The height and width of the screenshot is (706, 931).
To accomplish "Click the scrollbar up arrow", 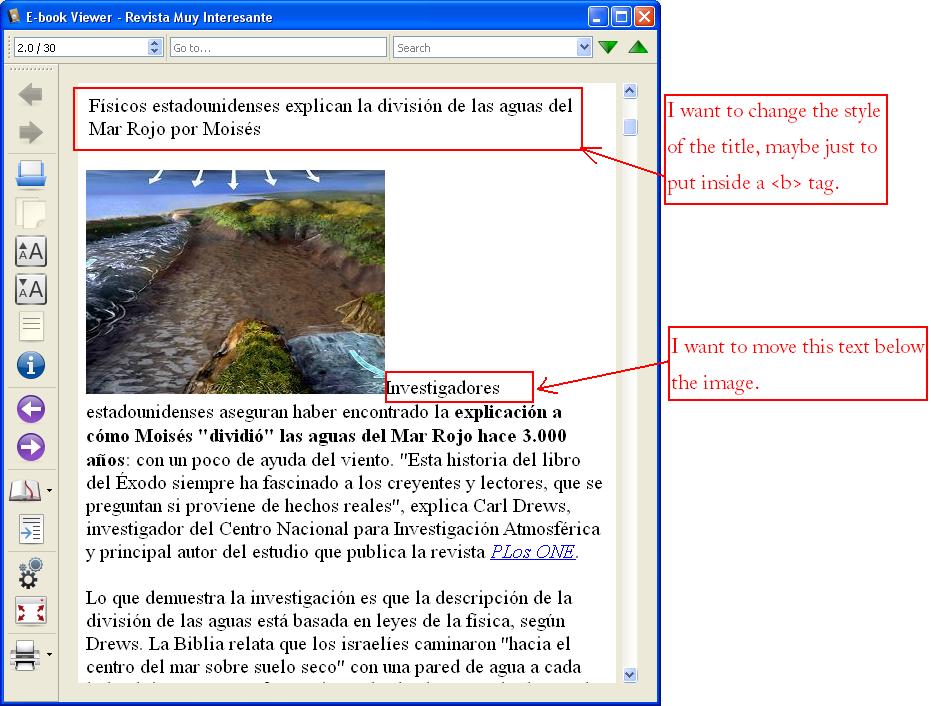I will (630, 91).
